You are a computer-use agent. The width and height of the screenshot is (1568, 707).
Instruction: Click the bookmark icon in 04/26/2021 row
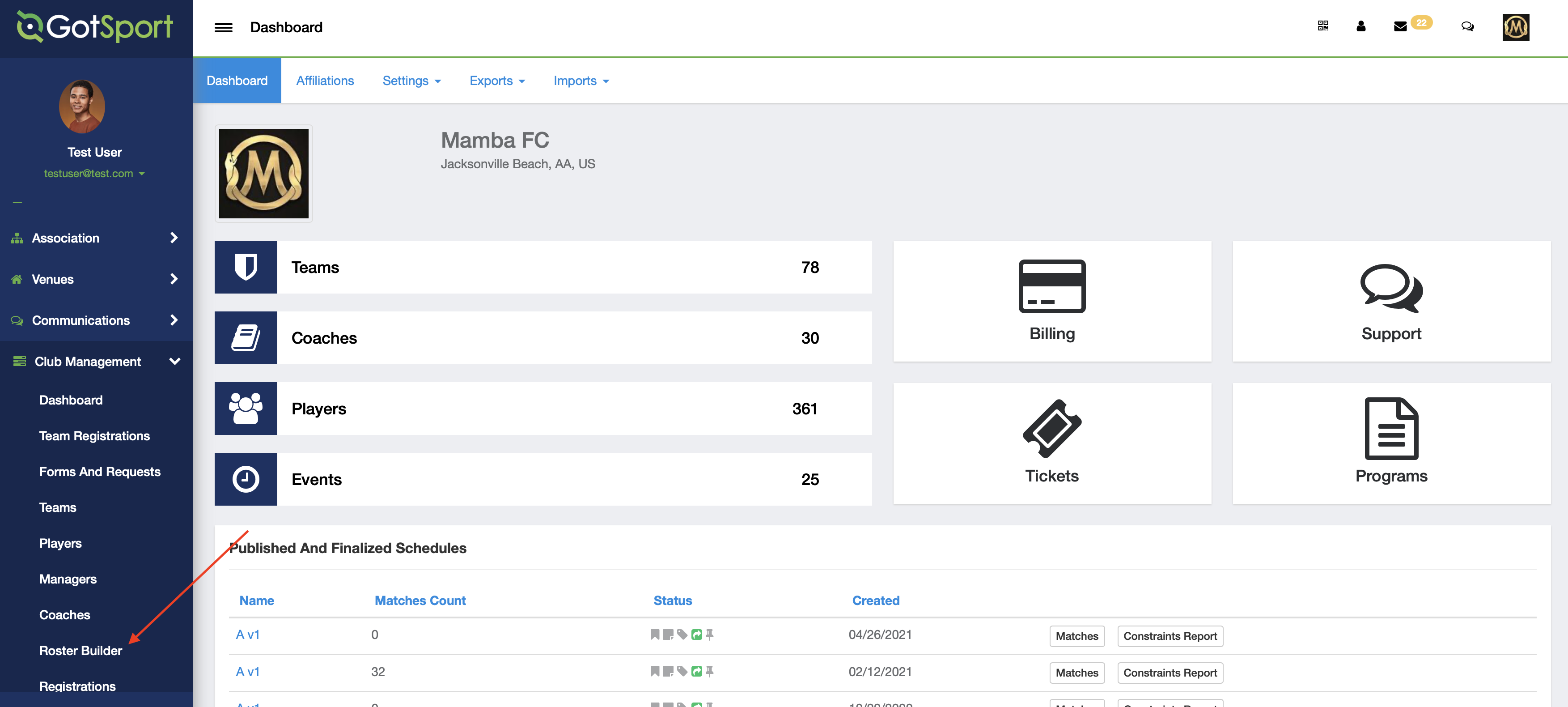pyautogui.click(x=655, y=635)
